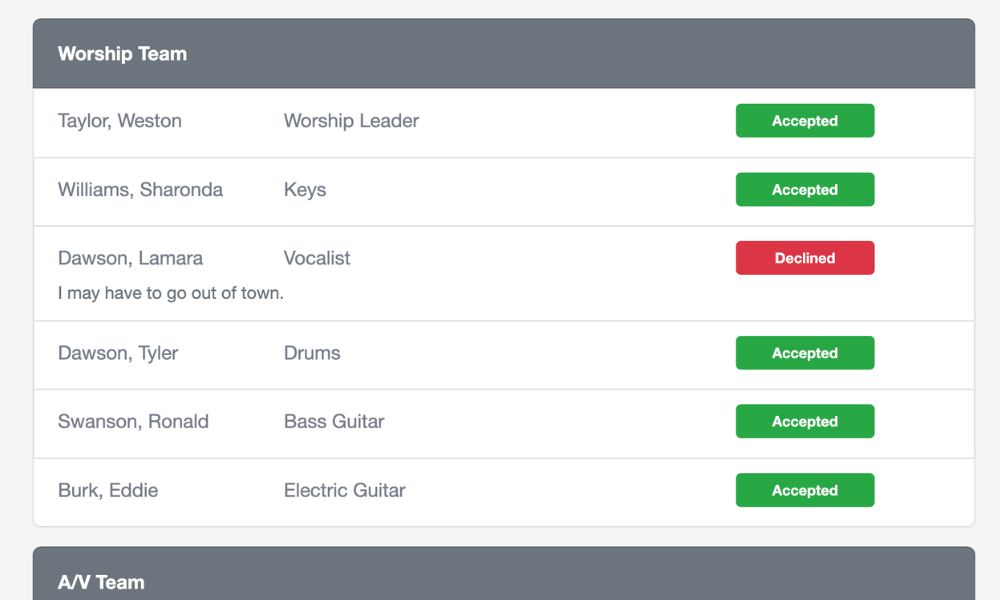
Task: Click the Worship Leader position label
Action: 351,121
